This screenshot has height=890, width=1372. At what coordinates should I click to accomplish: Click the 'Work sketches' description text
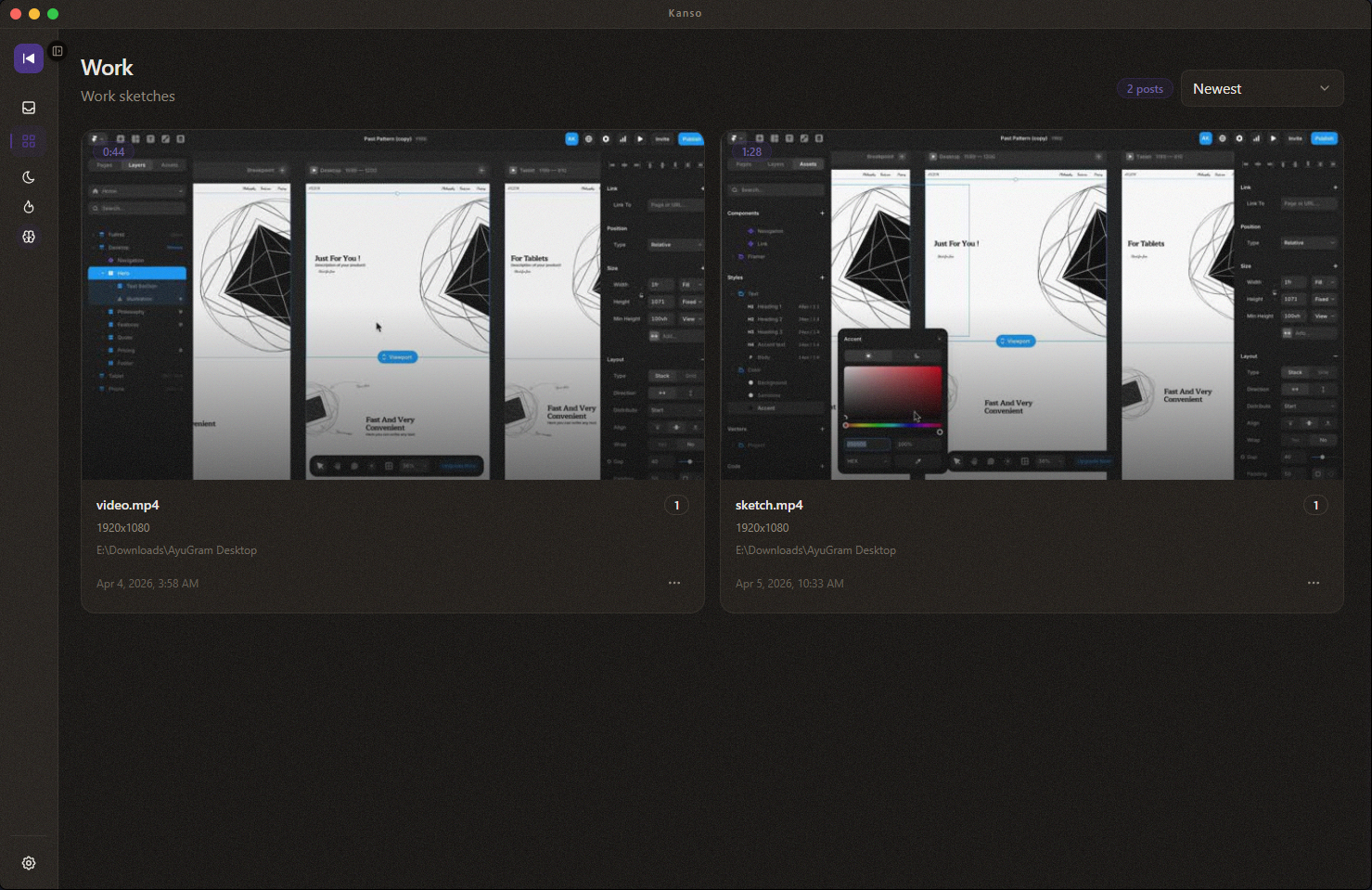tap(128, 97)
